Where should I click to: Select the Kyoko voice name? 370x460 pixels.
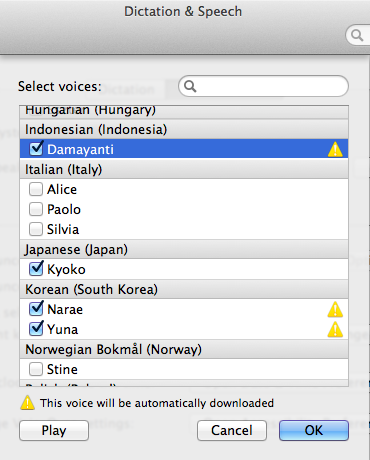pos(66,269)
